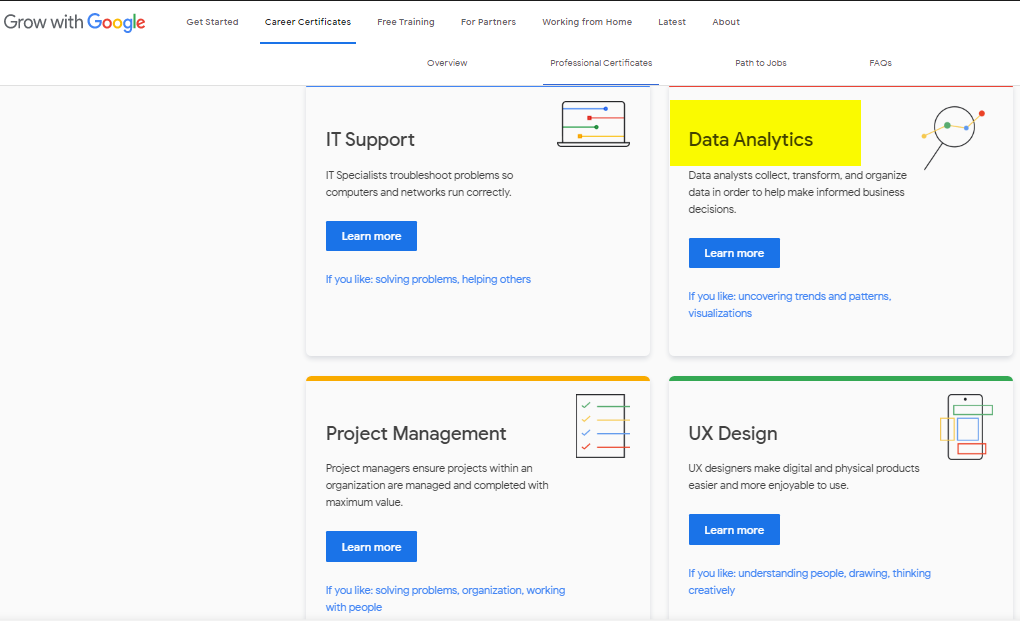Click 'If you like: solving problems, organization' text

point(446,599)
